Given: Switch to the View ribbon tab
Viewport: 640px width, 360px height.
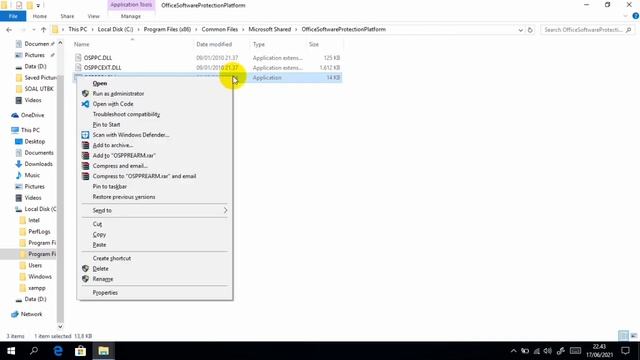Looking at the screenshot, I should pos(93,16).
